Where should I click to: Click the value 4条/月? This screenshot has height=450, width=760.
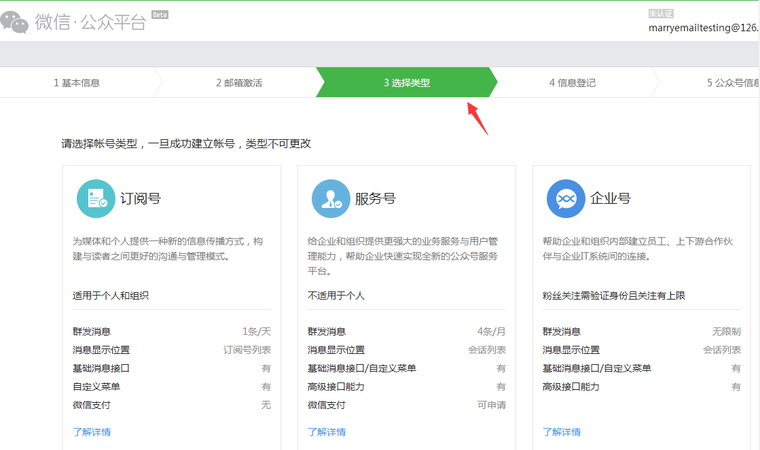point(491,332)
